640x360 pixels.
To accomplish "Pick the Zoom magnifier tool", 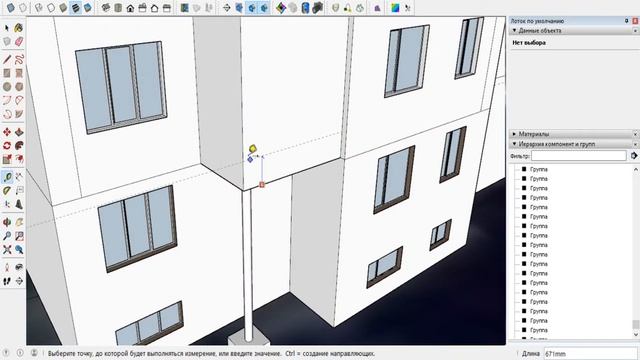I will coord(7,236).
